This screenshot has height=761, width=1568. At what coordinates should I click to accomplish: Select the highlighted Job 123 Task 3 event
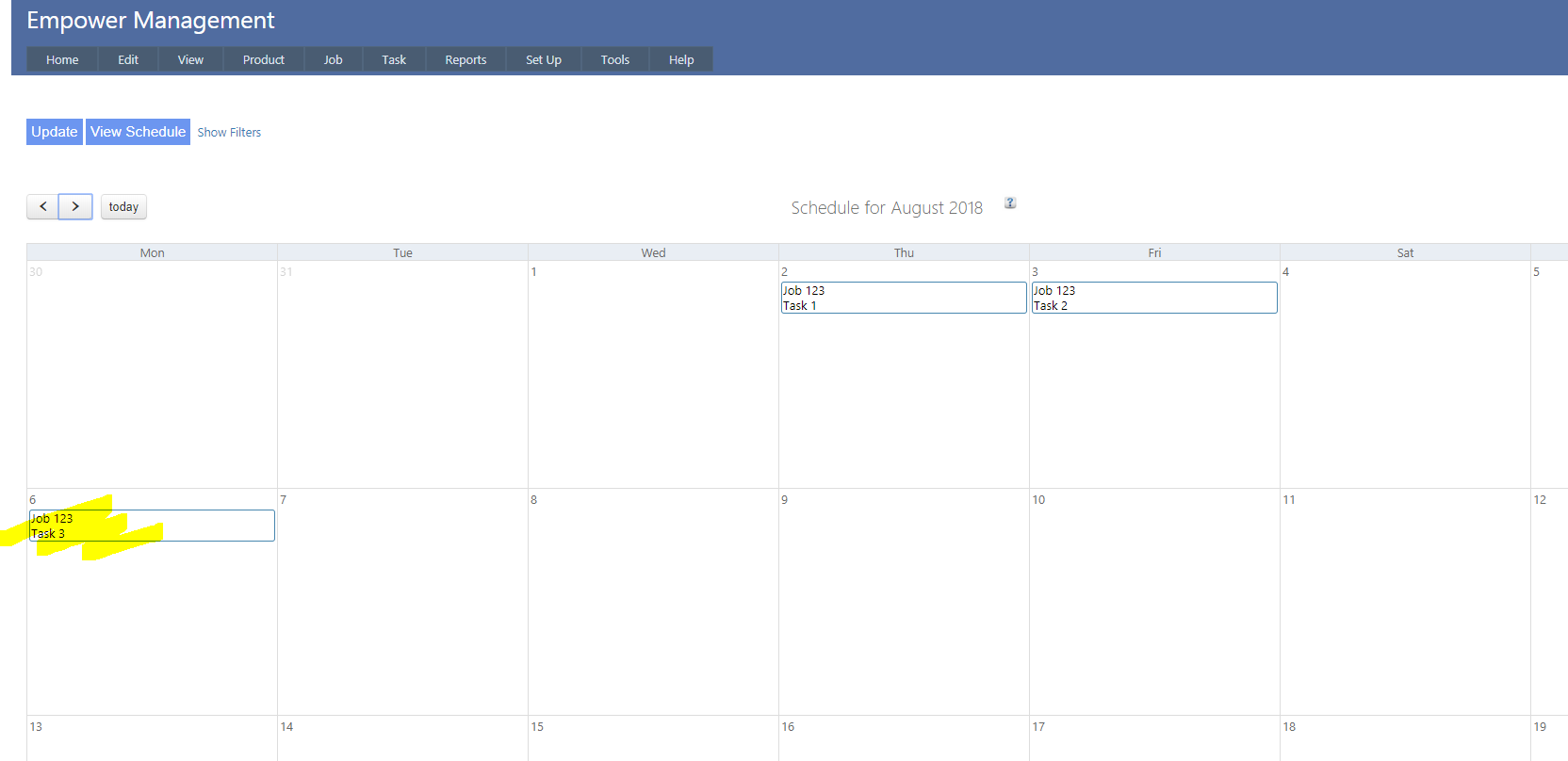152,526
